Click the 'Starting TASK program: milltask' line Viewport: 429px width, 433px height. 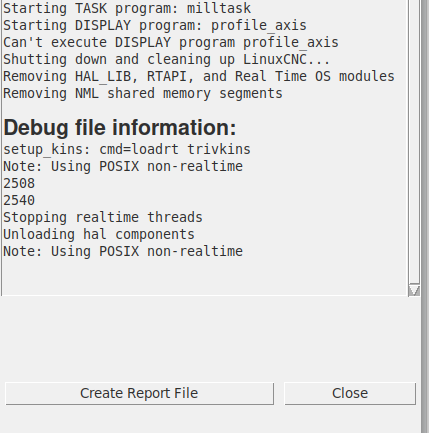[127, 8]
